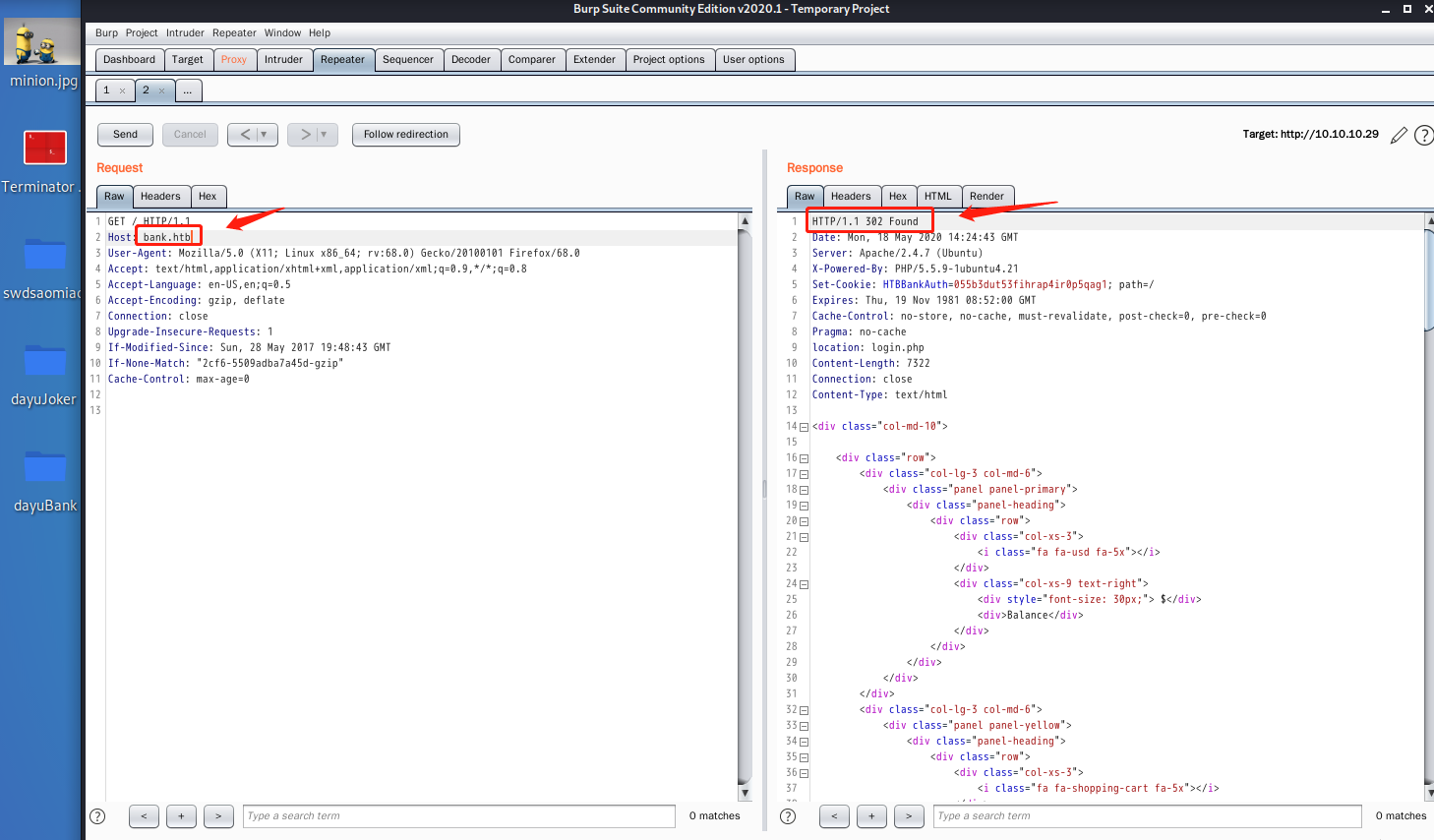The image size is (1434, 840).
Task: Open the Burp menu
Action: pos(106,32)
